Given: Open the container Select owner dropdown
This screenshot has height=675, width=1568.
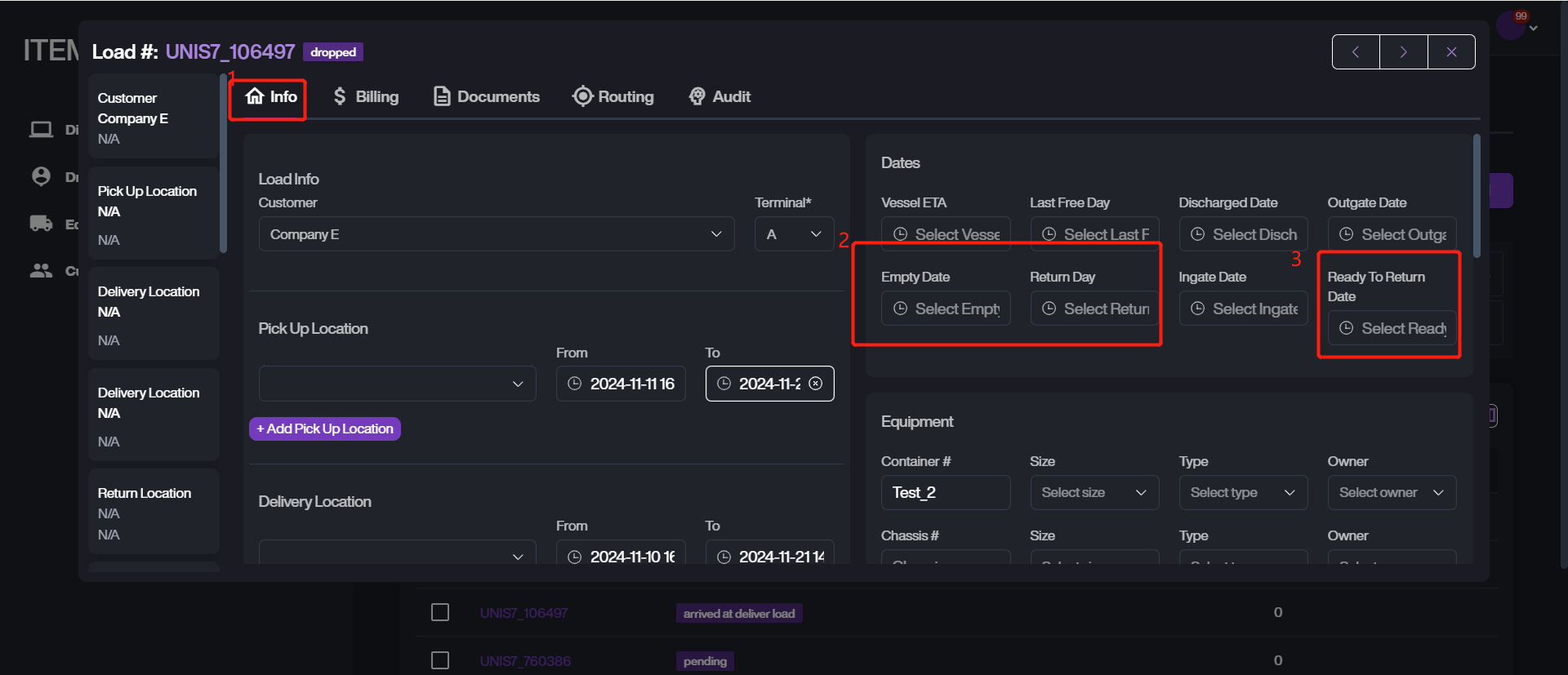Looking at the screenshot, I should (1391, 492).
